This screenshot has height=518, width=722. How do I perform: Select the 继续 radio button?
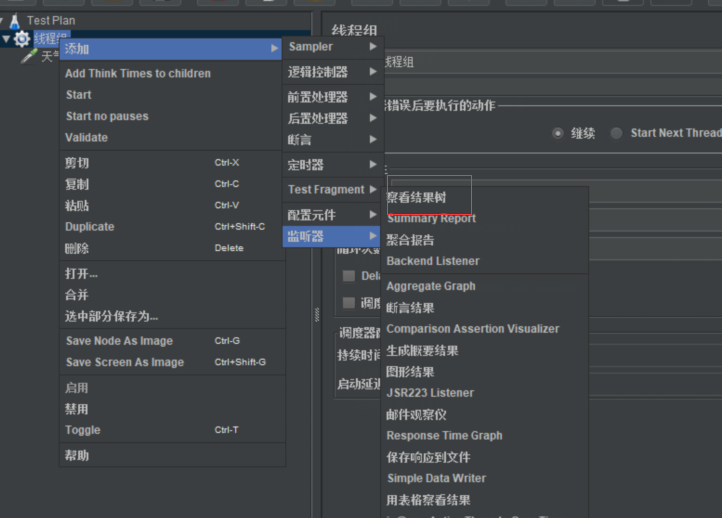[558, 134]
